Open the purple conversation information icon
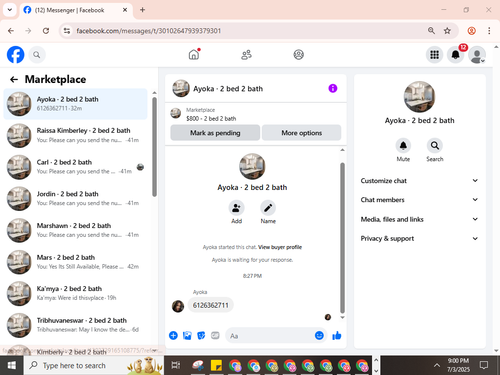 pyautogui.click(x=333, y=88)
